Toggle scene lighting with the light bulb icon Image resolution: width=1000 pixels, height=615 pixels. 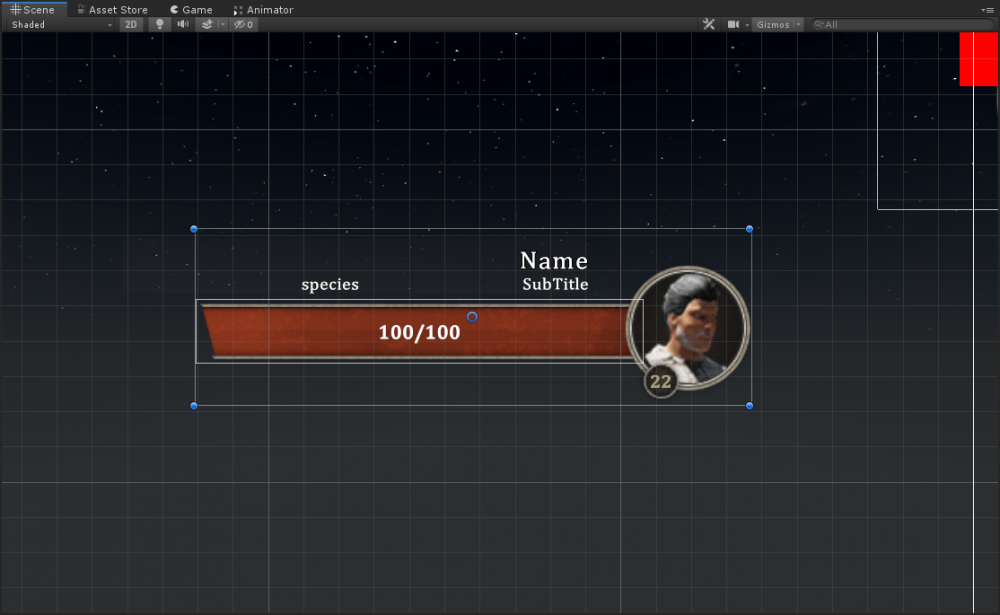pos(160,24)
